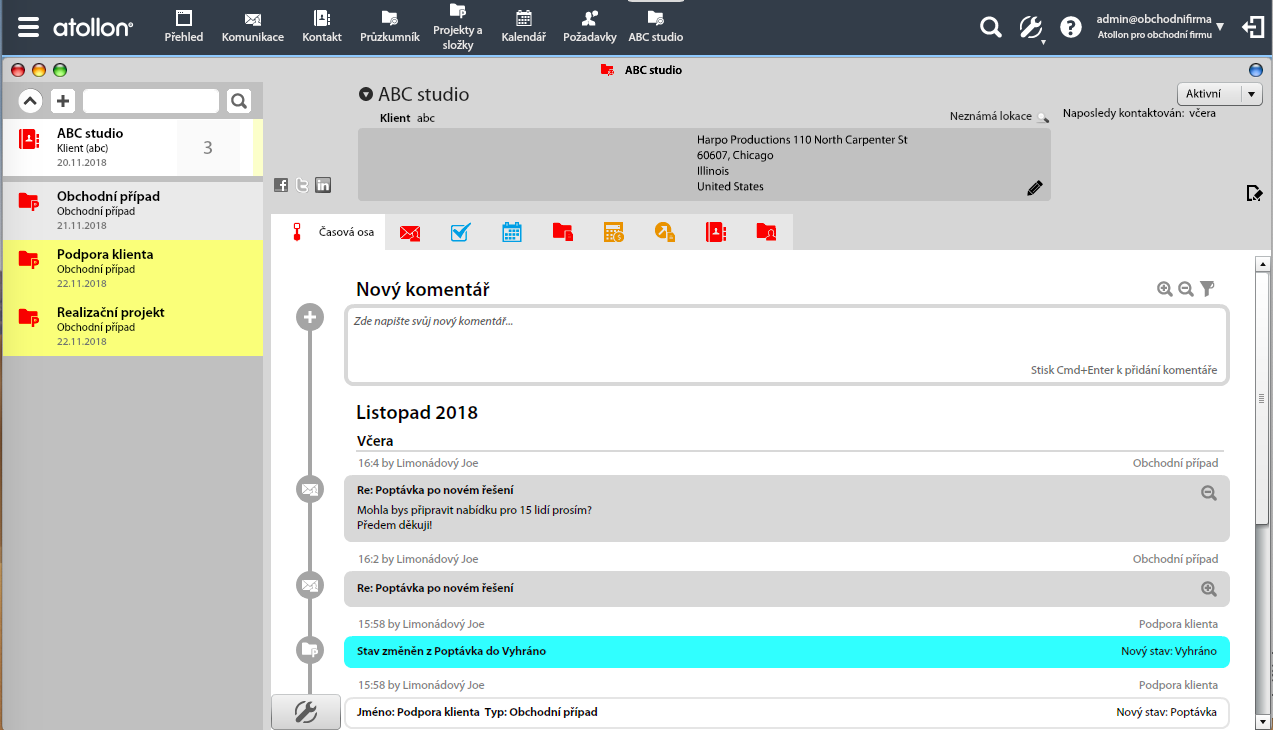Switch to the Časová osa tab

(335, 233)
